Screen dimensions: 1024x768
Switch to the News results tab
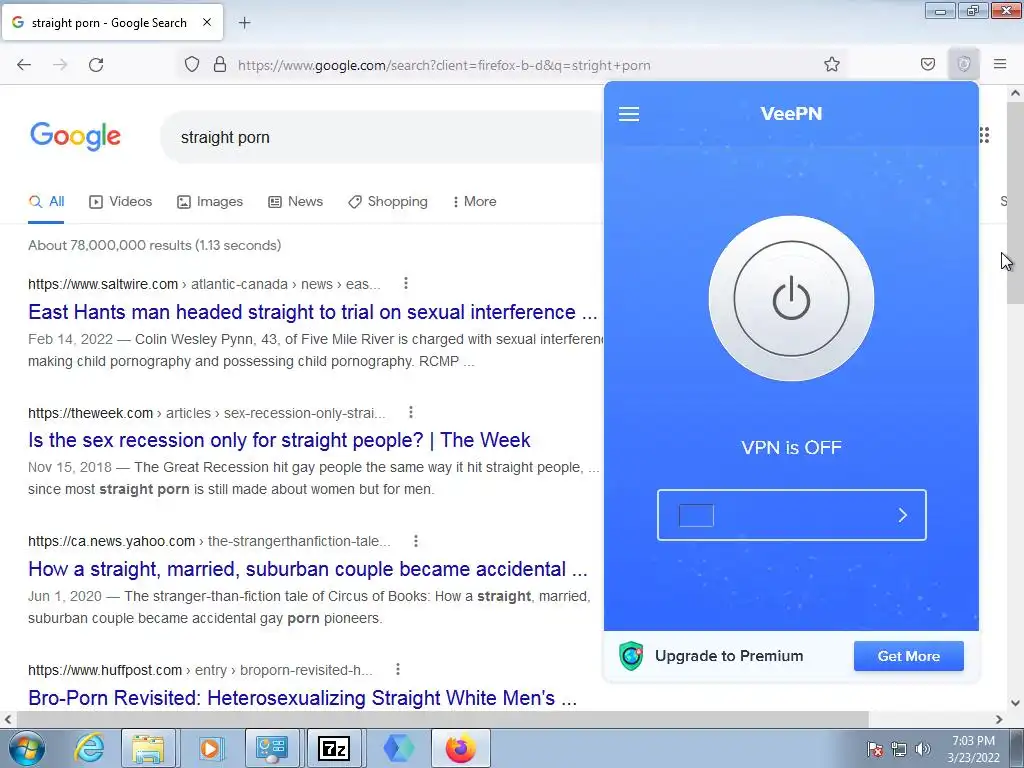(x=295, y=202)
